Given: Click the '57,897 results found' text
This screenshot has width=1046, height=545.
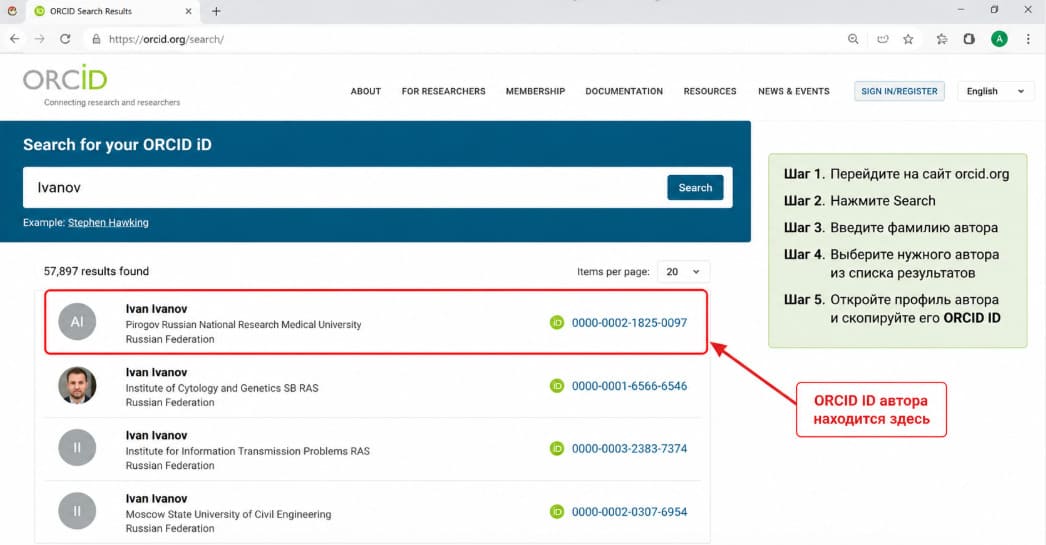Looking at the screenshot, I should point(96,271).
